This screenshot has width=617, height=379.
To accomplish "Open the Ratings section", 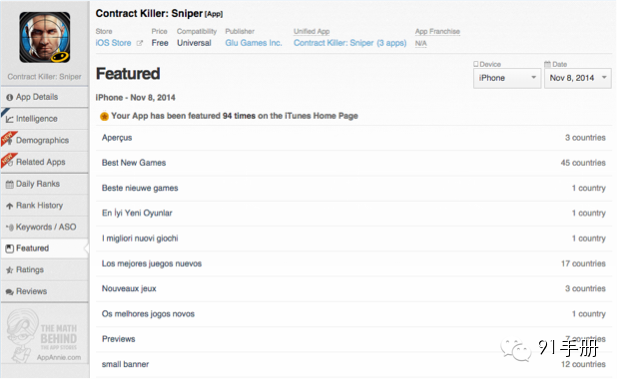I will (44, 270).
